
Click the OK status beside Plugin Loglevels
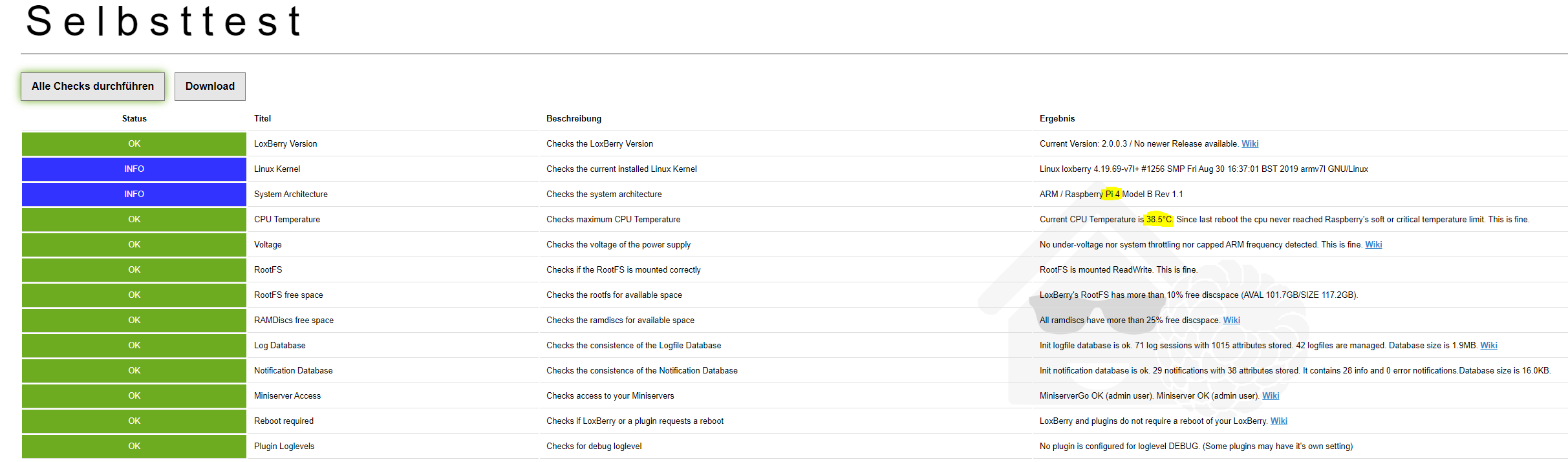pyautogui.click(x=134, y=446)
